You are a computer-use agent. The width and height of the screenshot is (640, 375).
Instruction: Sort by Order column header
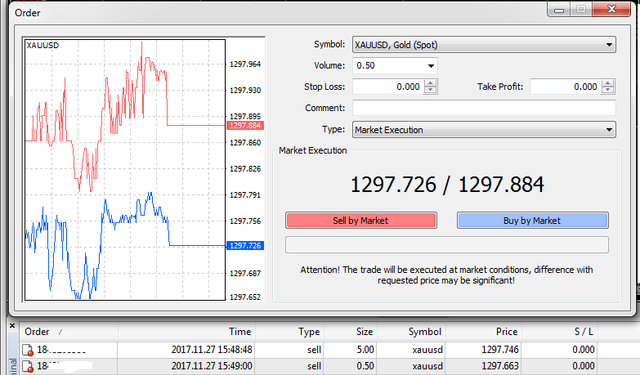click(x=69, y=332)
